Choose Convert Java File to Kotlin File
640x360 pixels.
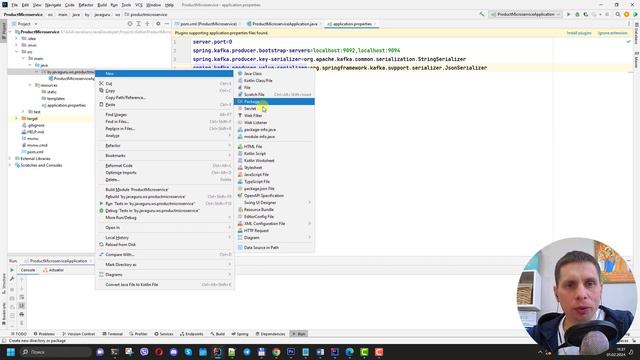coord(164,284)
